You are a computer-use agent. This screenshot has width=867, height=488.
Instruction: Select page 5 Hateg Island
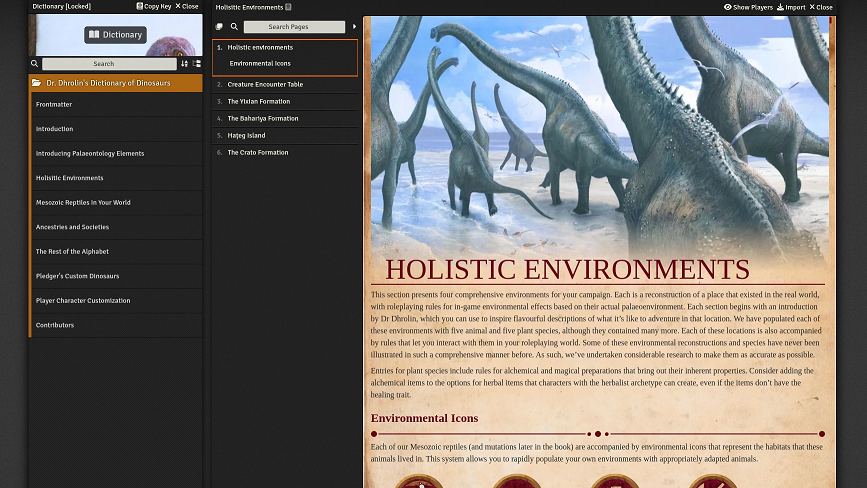tap(285, 135)
